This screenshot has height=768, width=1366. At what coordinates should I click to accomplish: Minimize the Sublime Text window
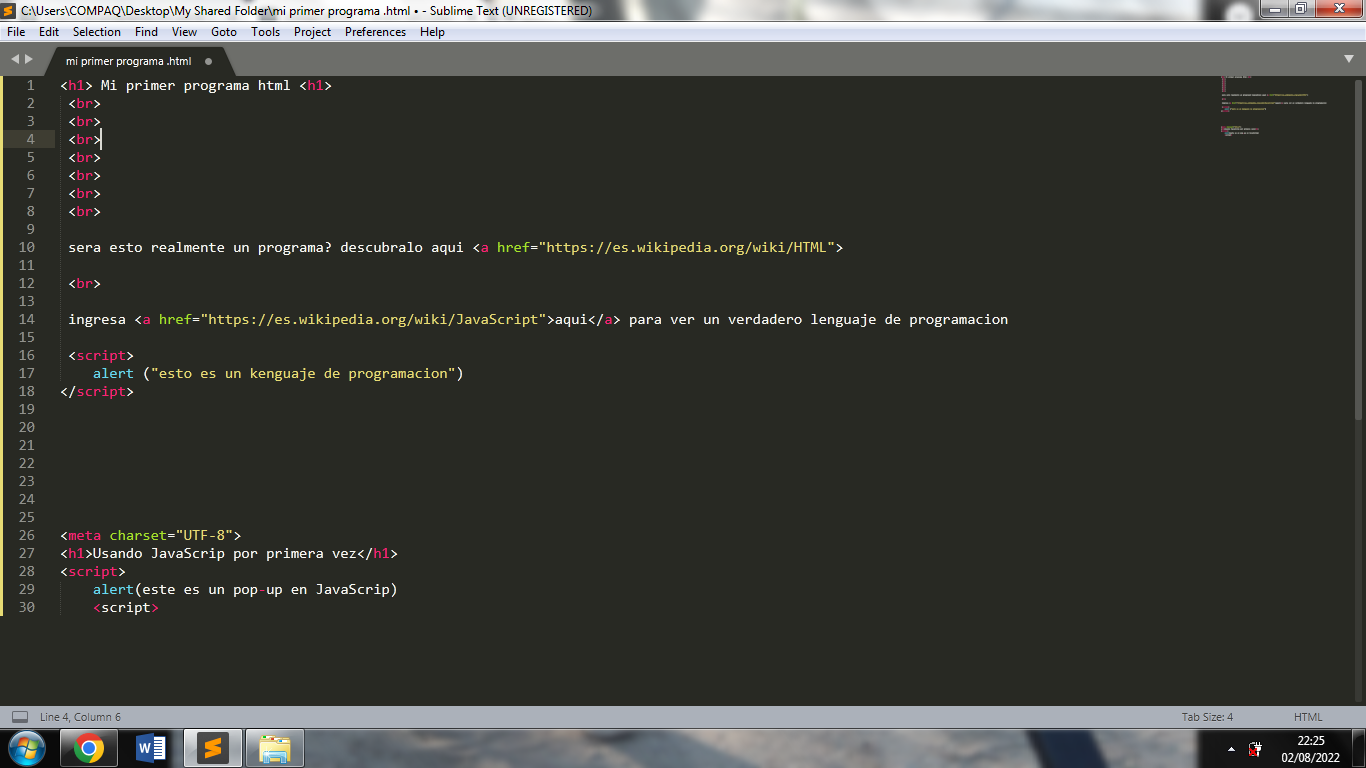click(x=1273, y=9)
